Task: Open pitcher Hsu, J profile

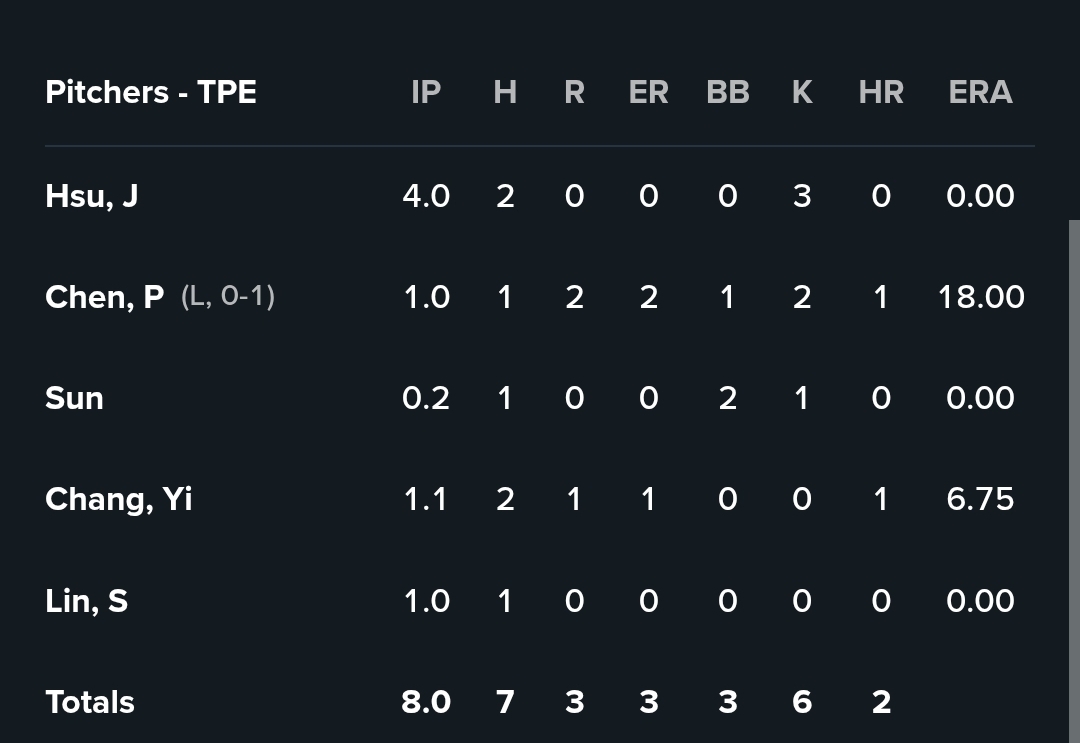Action: 92,196
